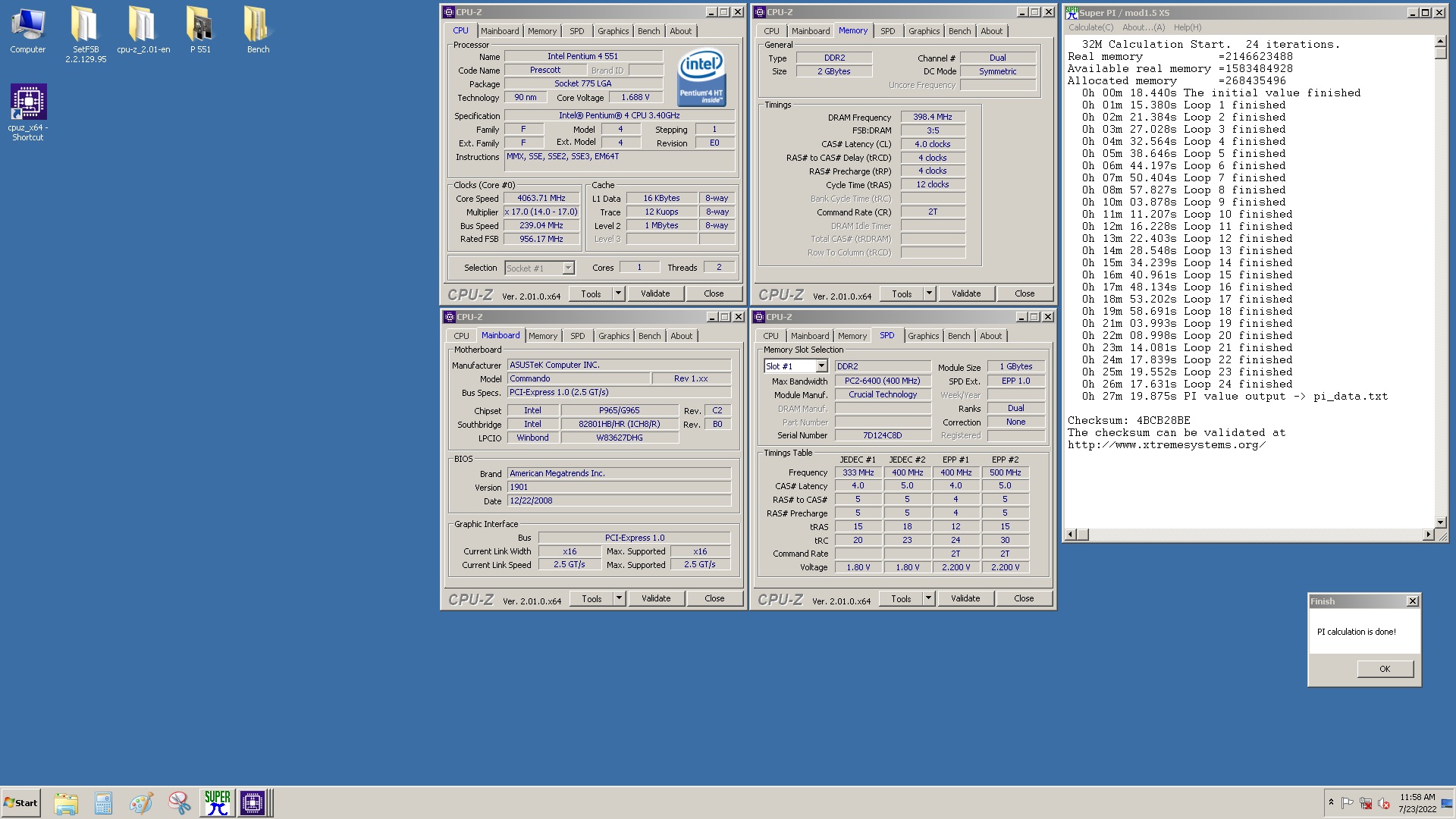Screen dimensions: 1456x819
Task: Close the Finish dialog with X
Action: coord(1413,601)
